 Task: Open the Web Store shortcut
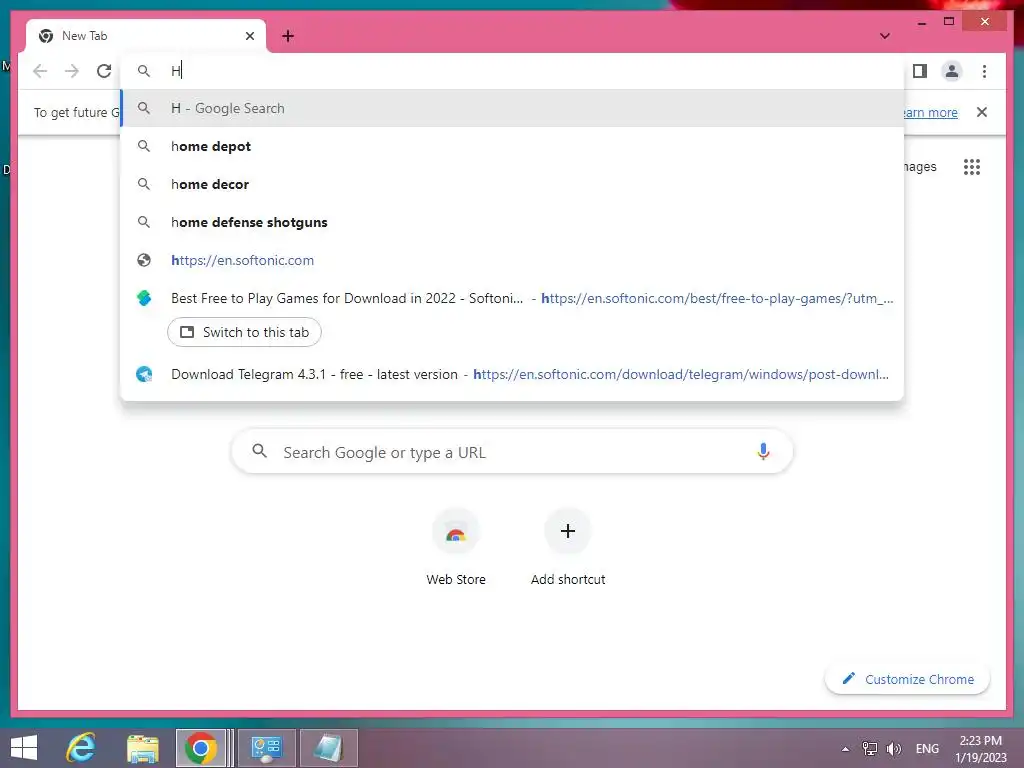tap(456, 547)
